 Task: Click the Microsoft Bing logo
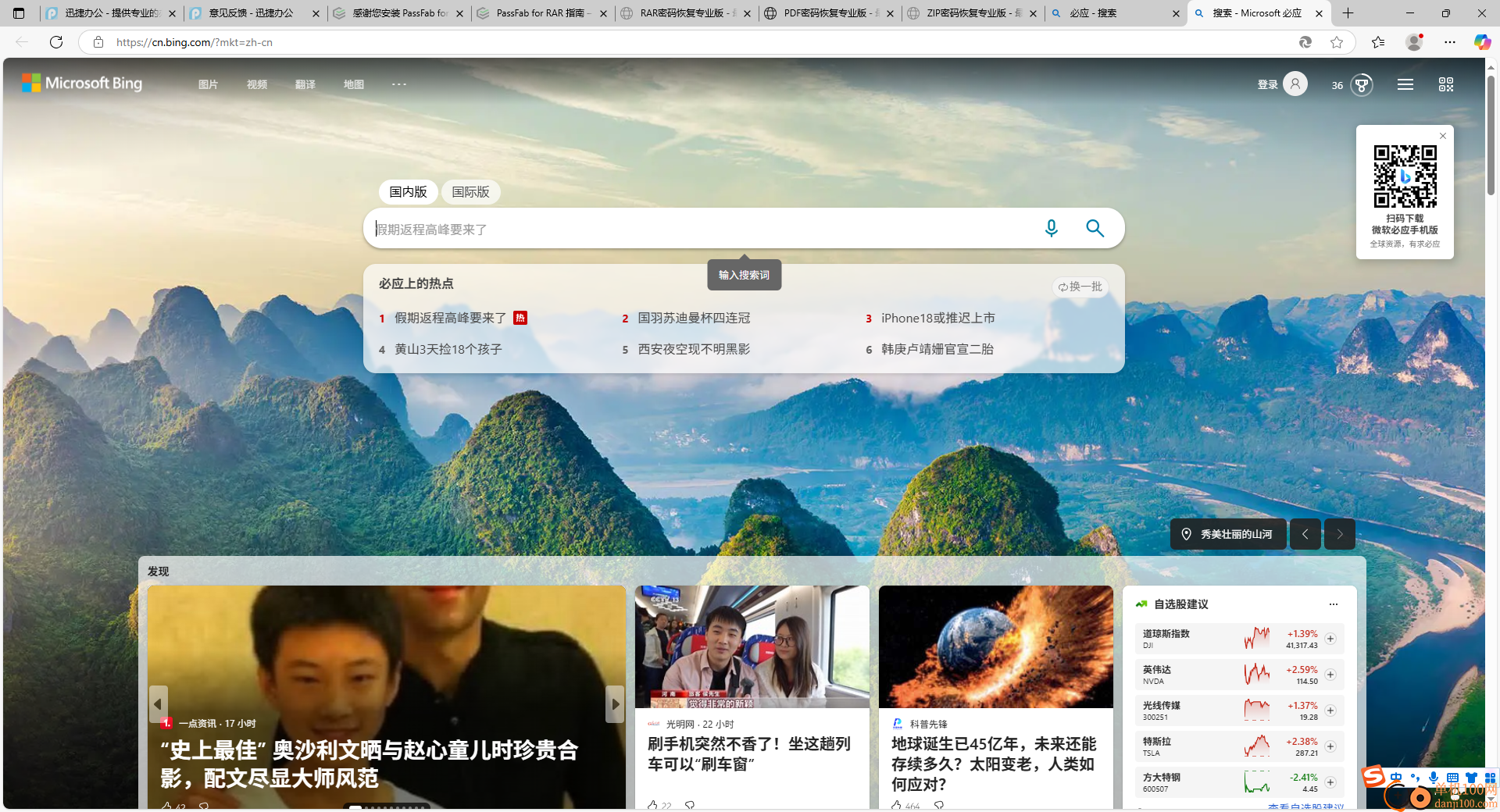click(x=82, y=83)
